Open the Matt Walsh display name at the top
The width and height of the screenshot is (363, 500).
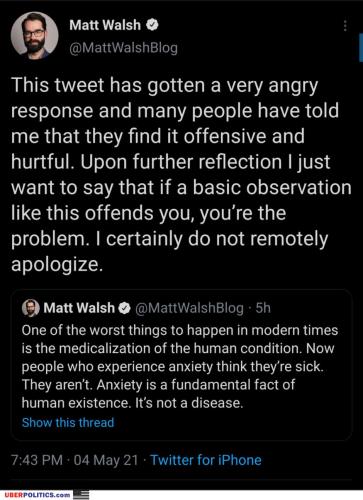coord(105,25)
